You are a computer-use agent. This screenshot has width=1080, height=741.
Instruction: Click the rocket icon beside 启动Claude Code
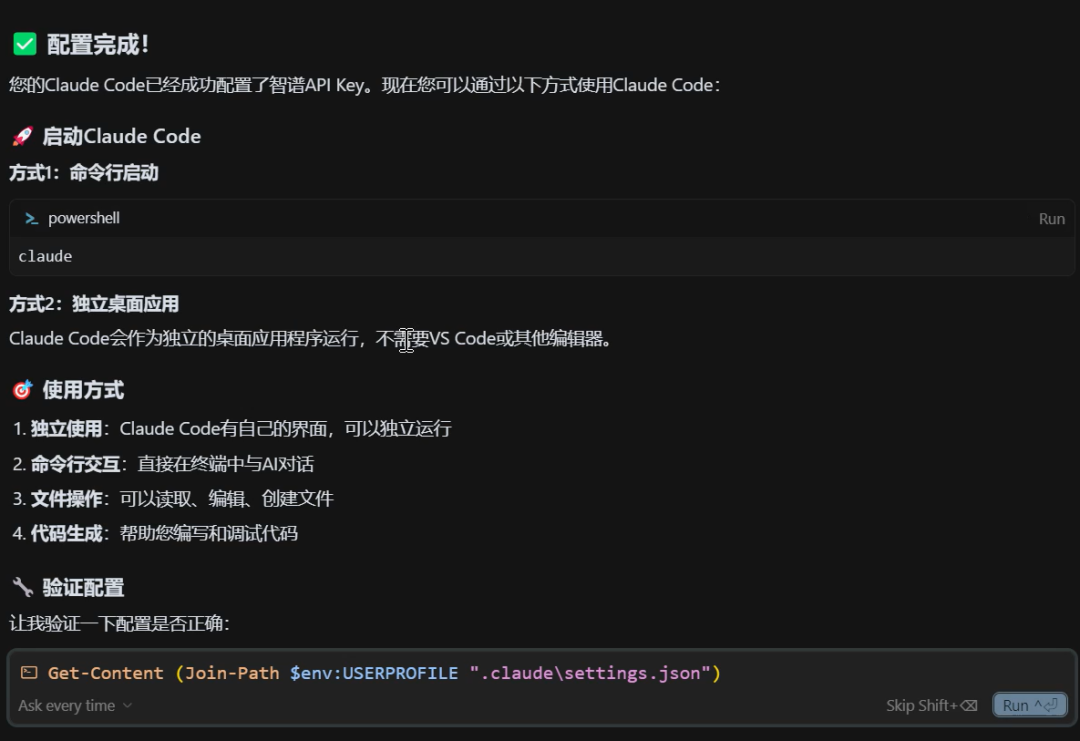tap(22, 136)
